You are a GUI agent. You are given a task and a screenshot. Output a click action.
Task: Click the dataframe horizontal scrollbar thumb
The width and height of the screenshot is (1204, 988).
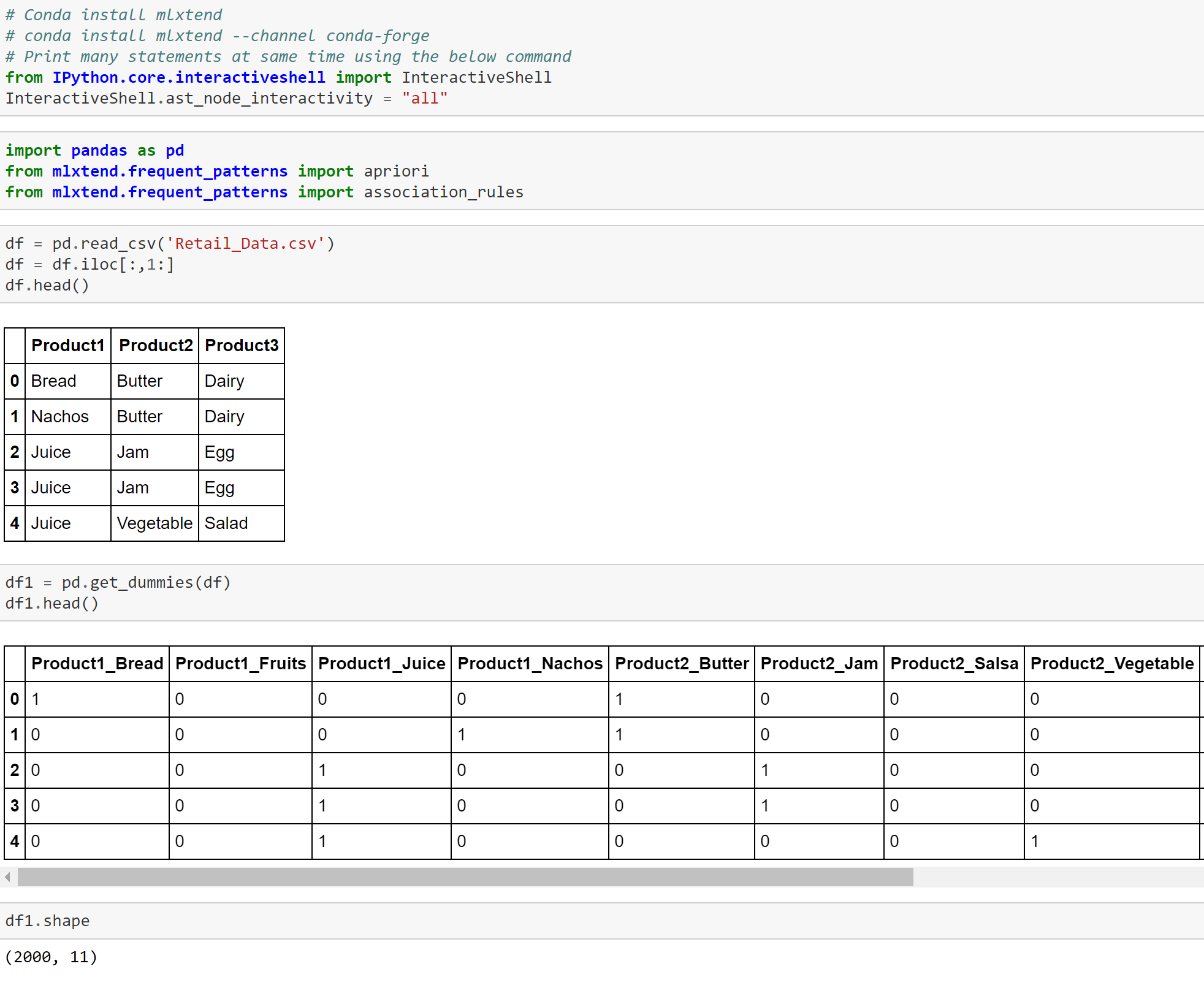(x=465, y=877)
